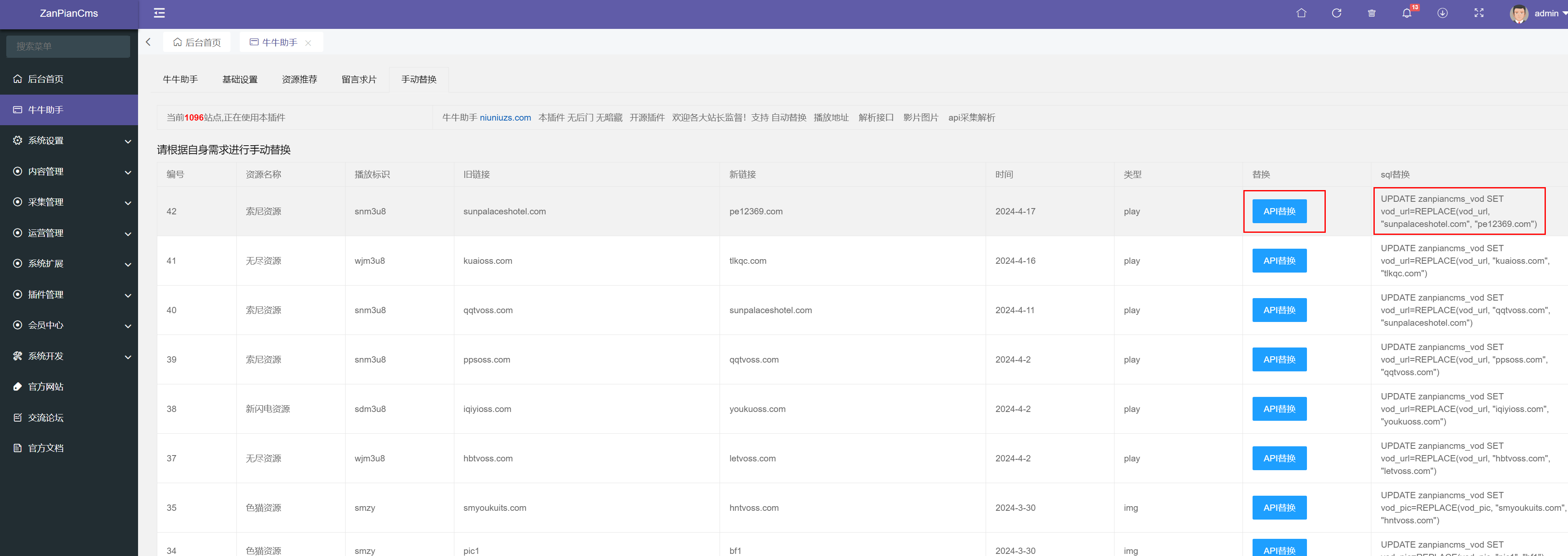Click the circle icon beside 内容管理

tap(18, 172)
